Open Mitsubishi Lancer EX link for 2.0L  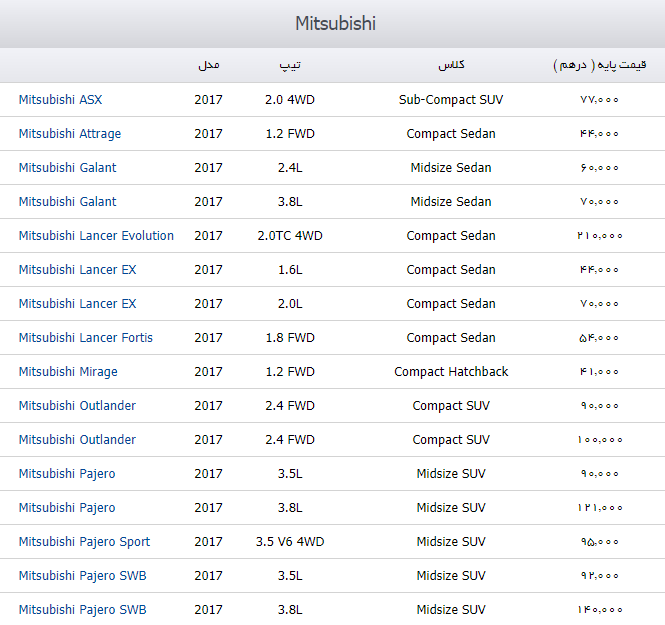click(77, 304)
